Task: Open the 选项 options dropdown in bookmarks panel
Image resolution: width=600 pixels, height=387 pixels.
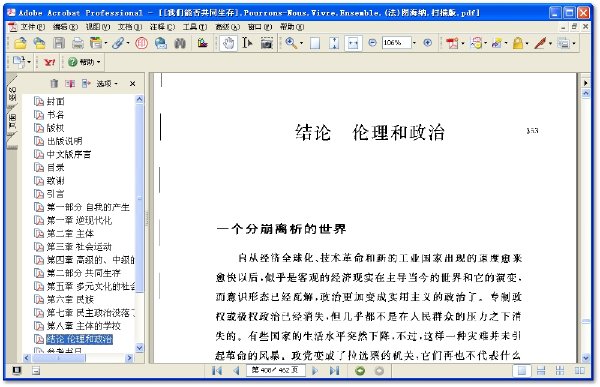Action: pyautogui.click(x=107, y=83)
